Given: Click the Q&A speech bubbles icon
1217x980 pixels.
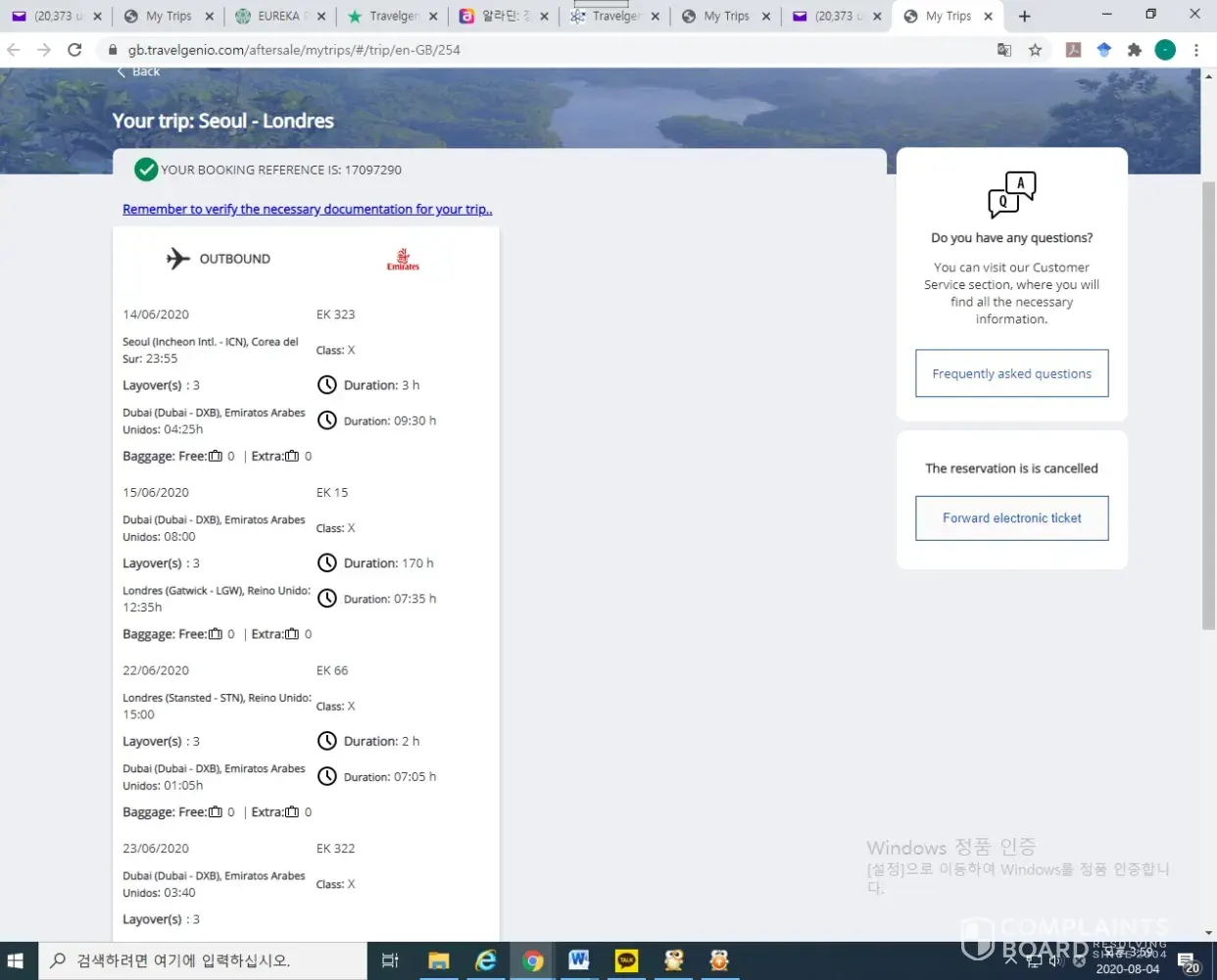Looking at the screenshot, I should (1011, 194).
